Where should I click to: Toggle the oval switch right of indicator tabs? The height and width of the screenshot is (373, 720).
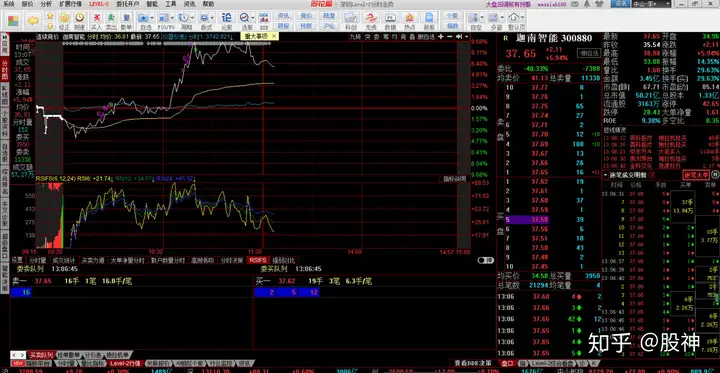pos(486,260)
